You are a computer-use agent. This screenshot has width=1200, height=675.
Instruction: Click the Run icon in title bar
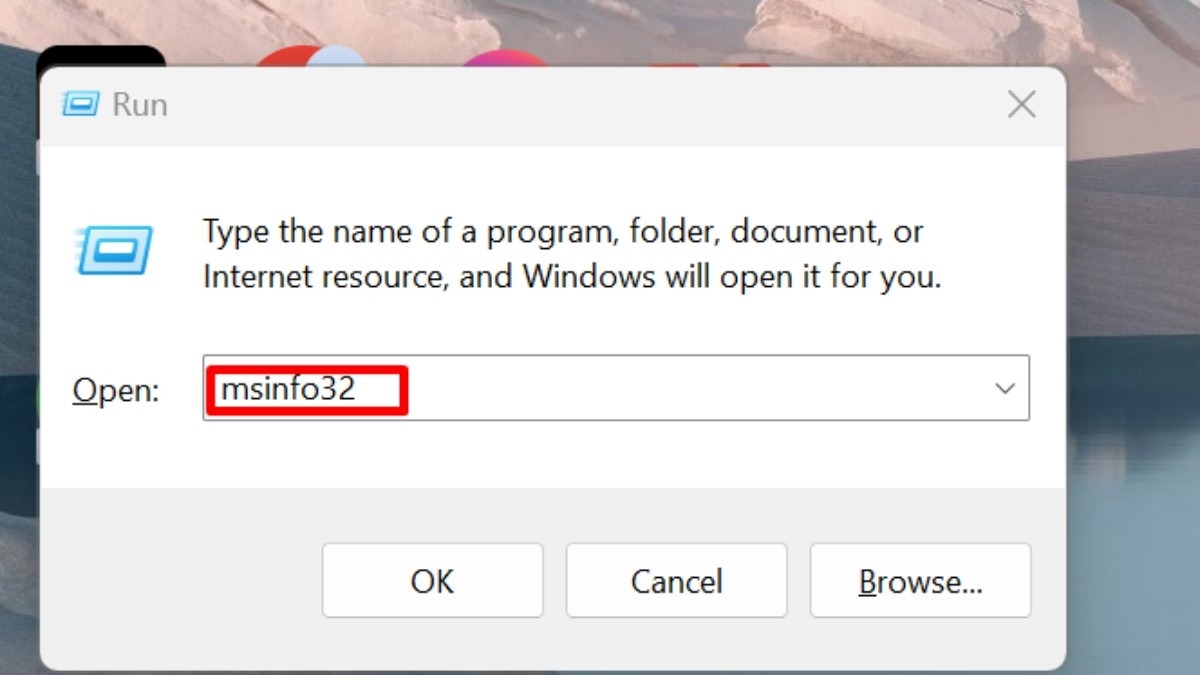click(81, 104)
